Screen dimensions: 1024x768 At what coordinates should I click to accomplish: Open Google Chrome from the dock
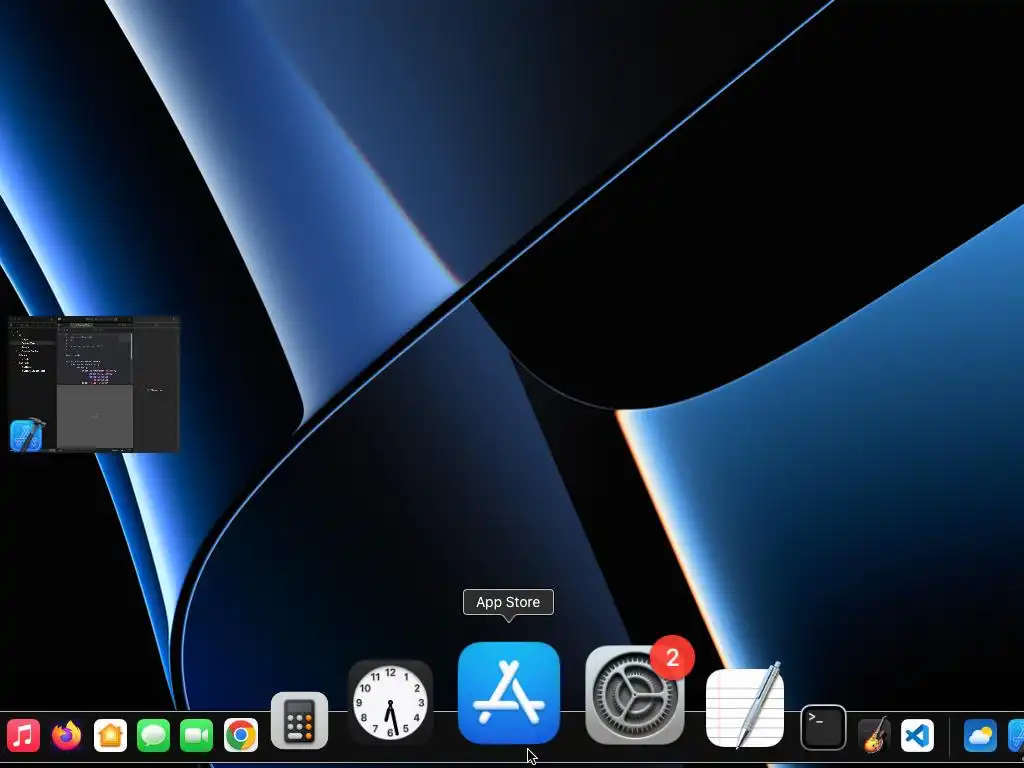tap(240, 735)
